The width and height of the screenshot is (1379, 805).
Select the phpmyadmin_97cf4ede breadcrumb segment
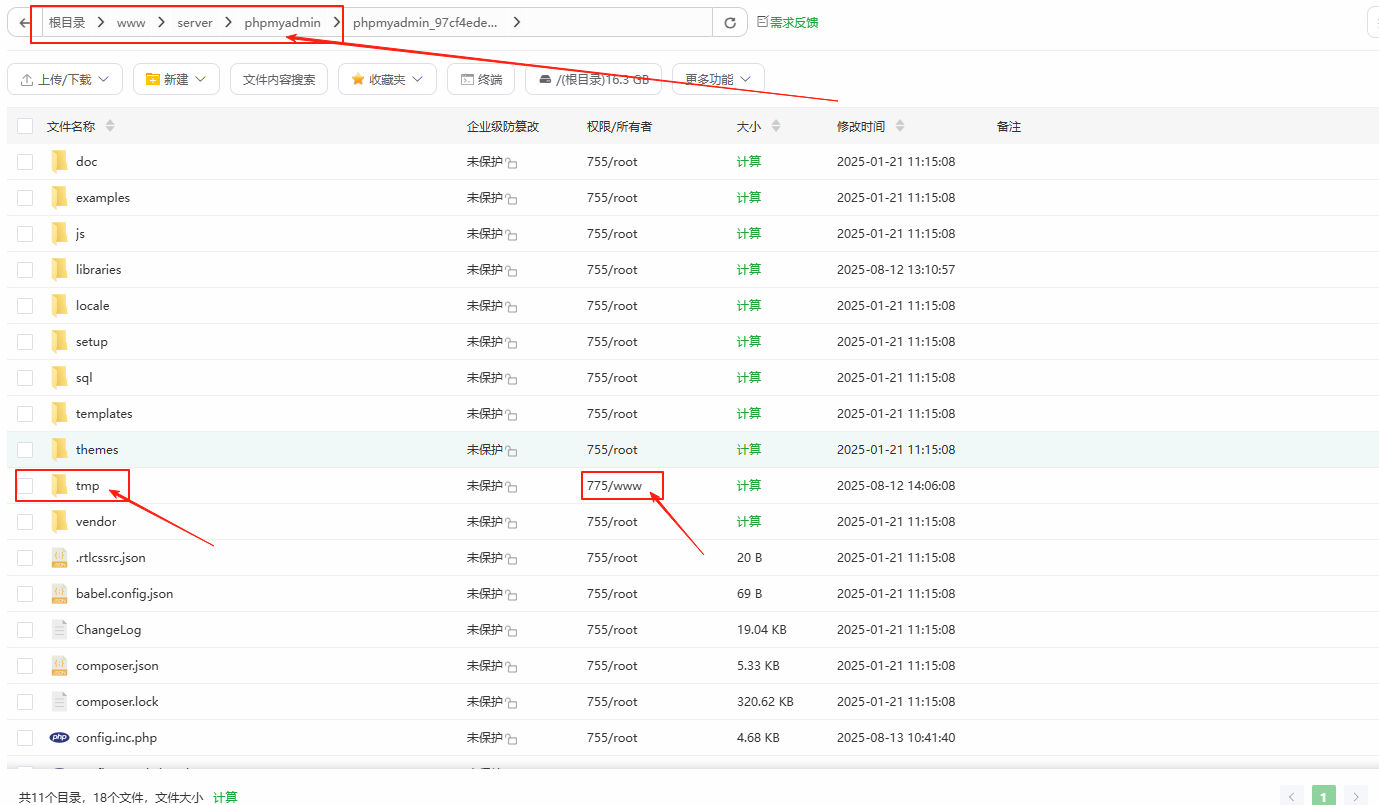click(425, 22)
